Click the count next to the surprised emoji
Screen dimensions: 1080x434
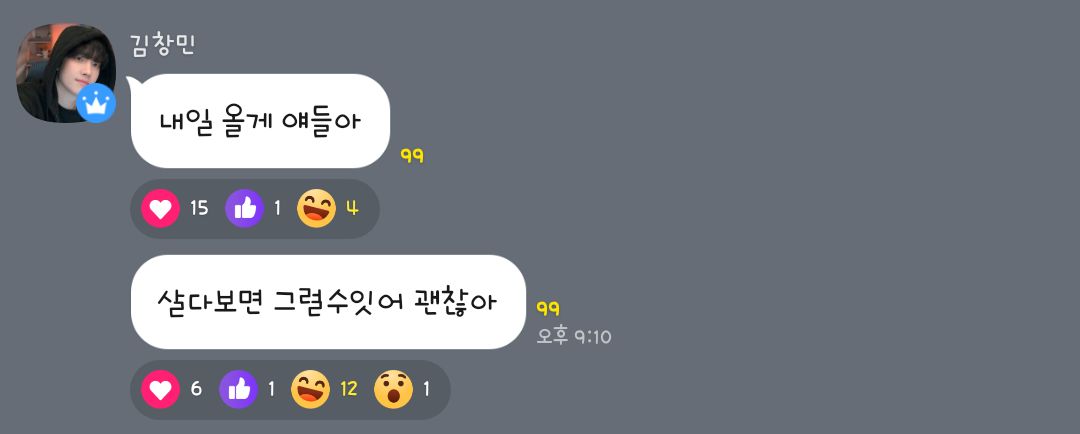pos(426,389)
